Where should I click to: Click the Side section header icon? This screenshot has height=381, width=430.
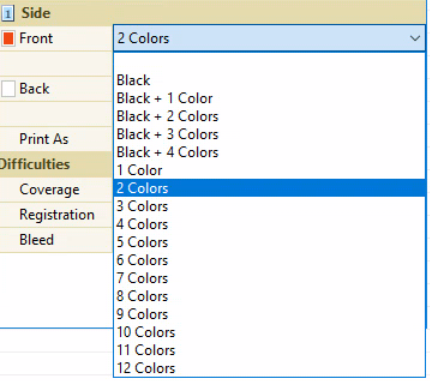pos(8,13)
